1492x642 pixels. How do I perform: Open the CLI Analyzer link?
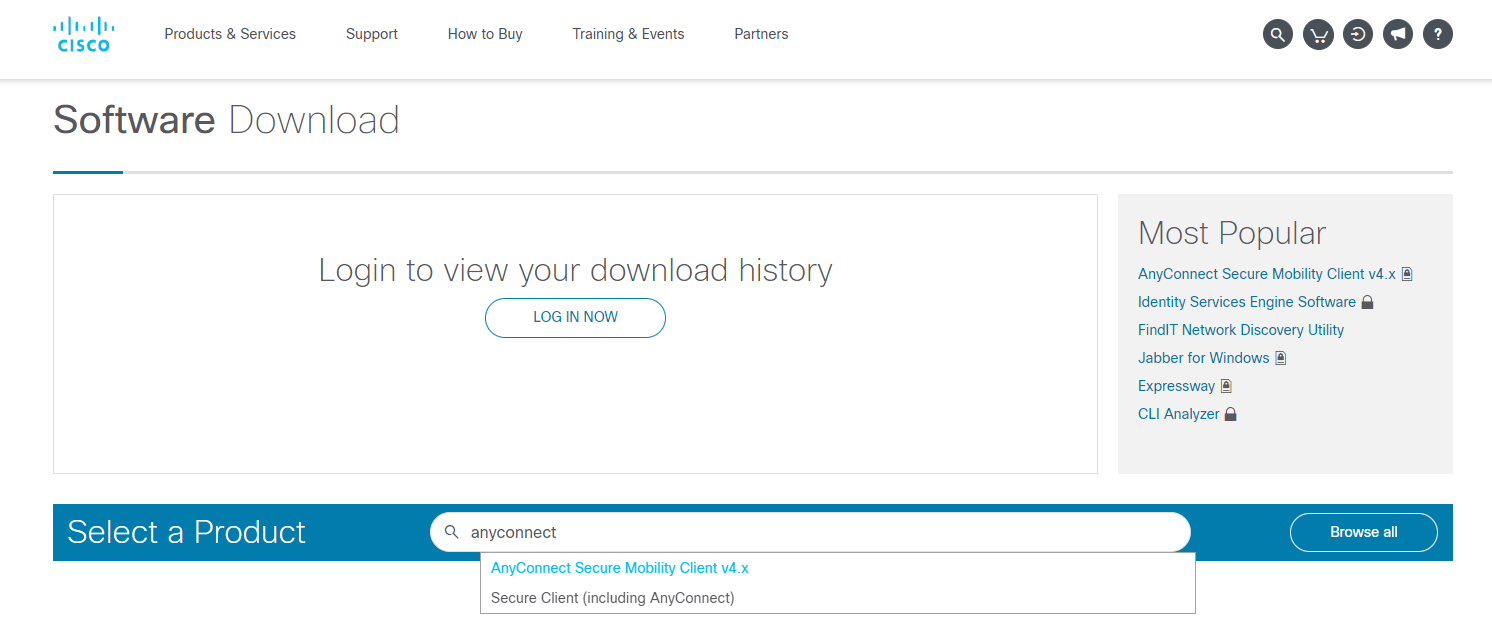click(x=1179, y=414)
